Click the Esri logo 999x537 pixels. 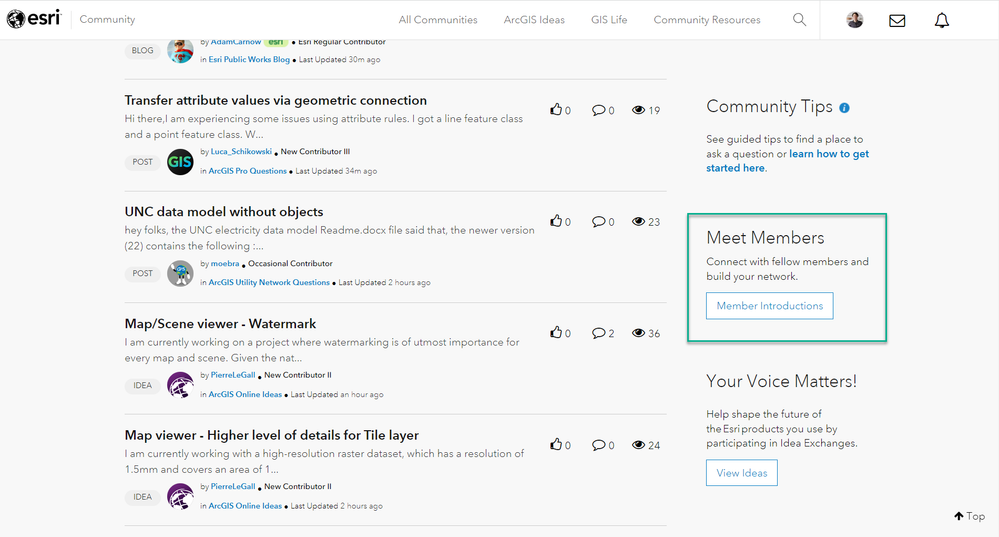(33, 19)
